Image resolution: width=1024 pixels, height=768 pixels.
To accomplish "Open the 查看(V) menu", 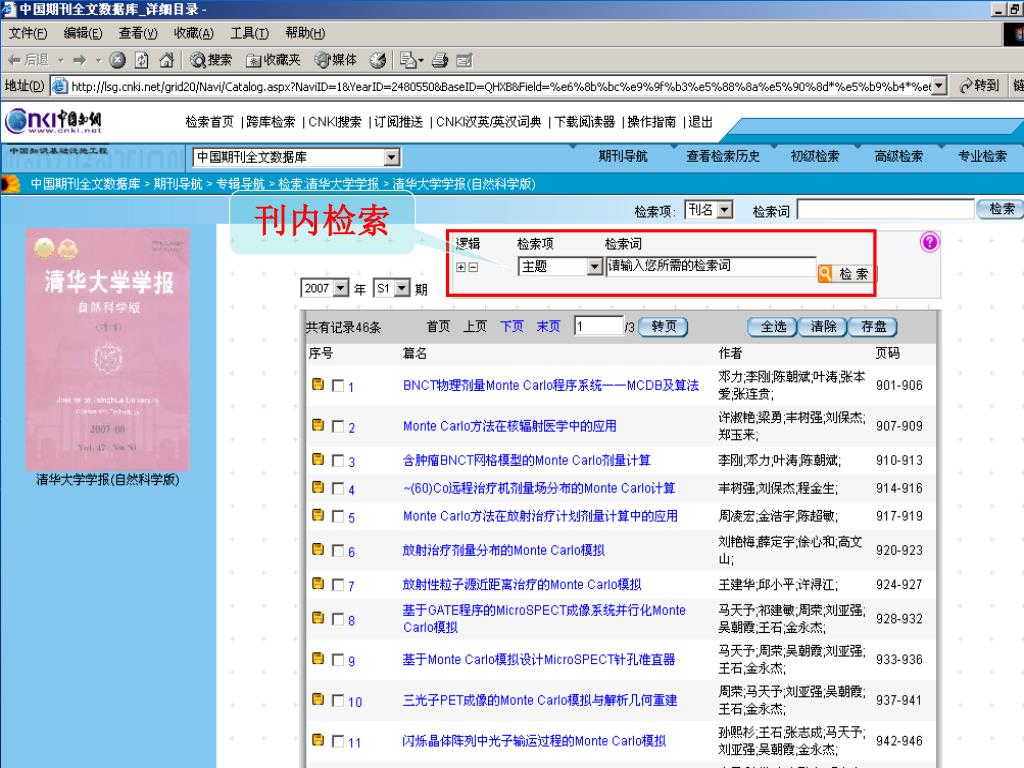I will click(138, 33).
